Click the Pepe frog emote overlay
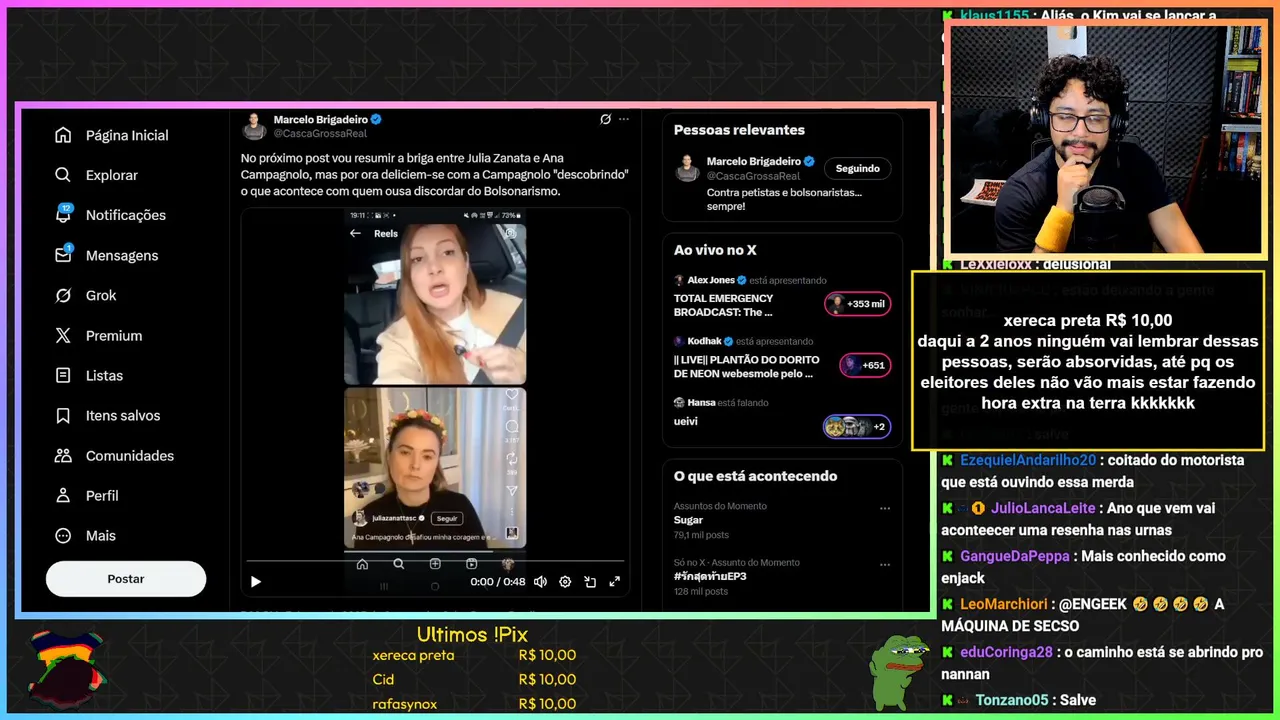Screen dimensions: 1280x720 pyautogui.click(x=898, y=672)
